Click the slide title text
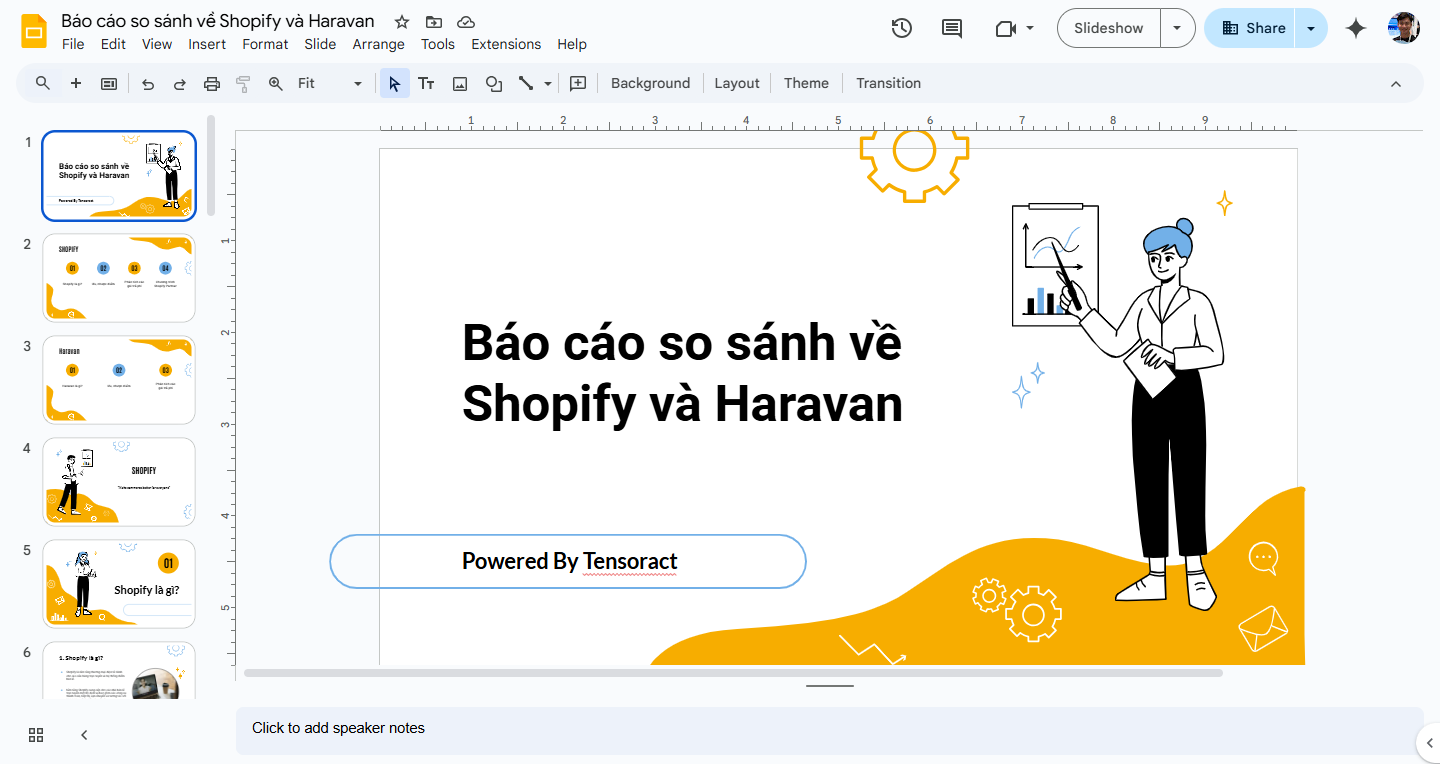This screenshot has width=1440, height=764. [682, 373]
